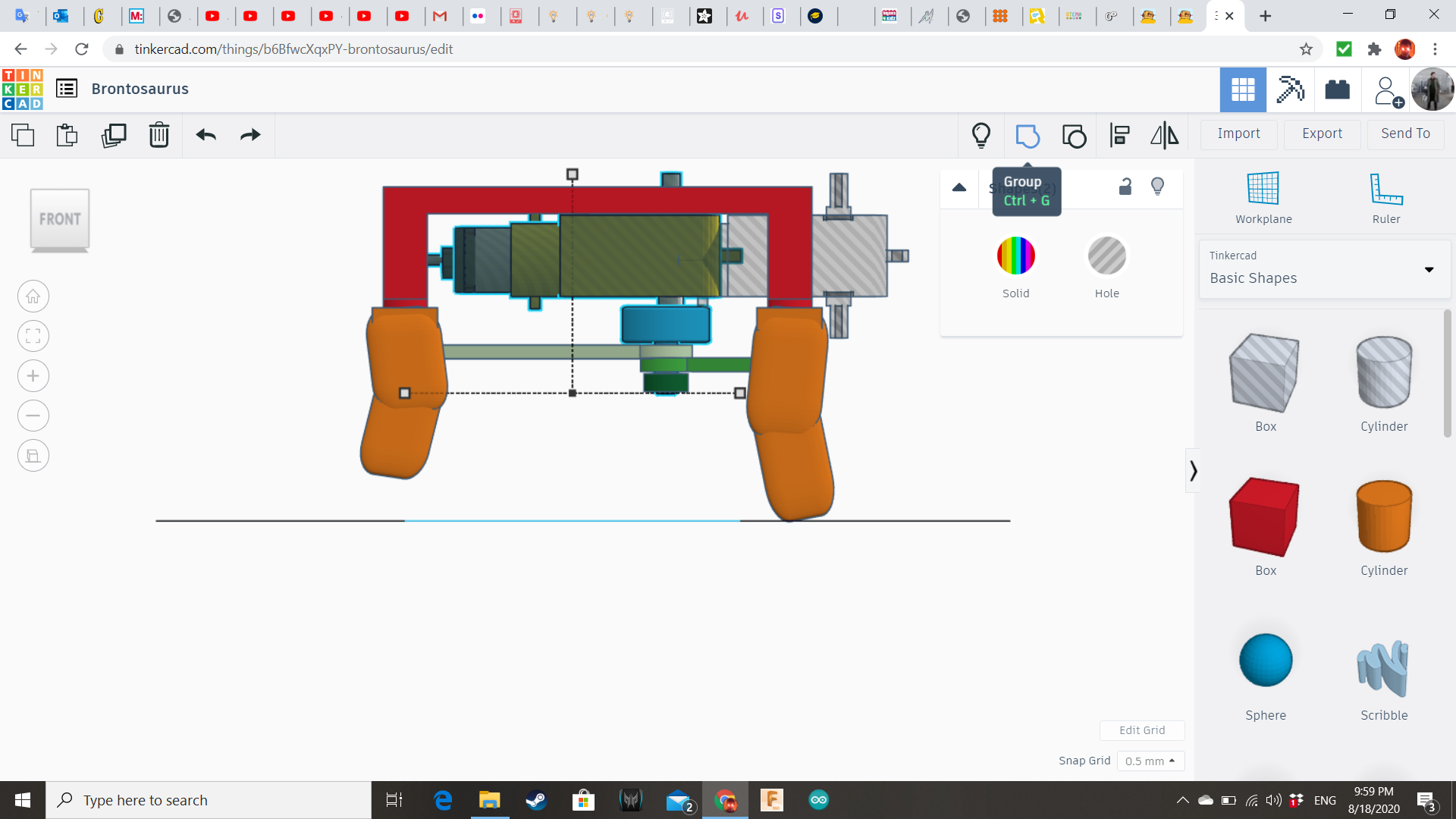Toggle the lock editing padlock
The height and width of the screenshot is (819, 1456).
coord(1125,187)
